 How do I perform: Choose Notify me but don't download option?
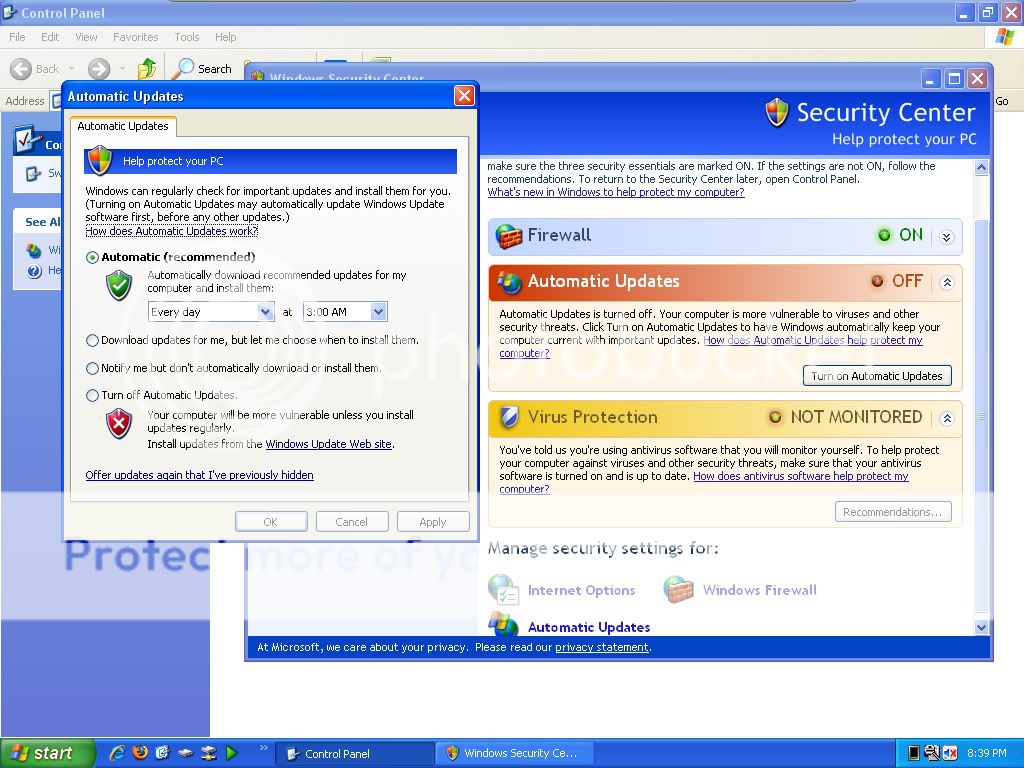pyautogui.click(x=93, y=368)
